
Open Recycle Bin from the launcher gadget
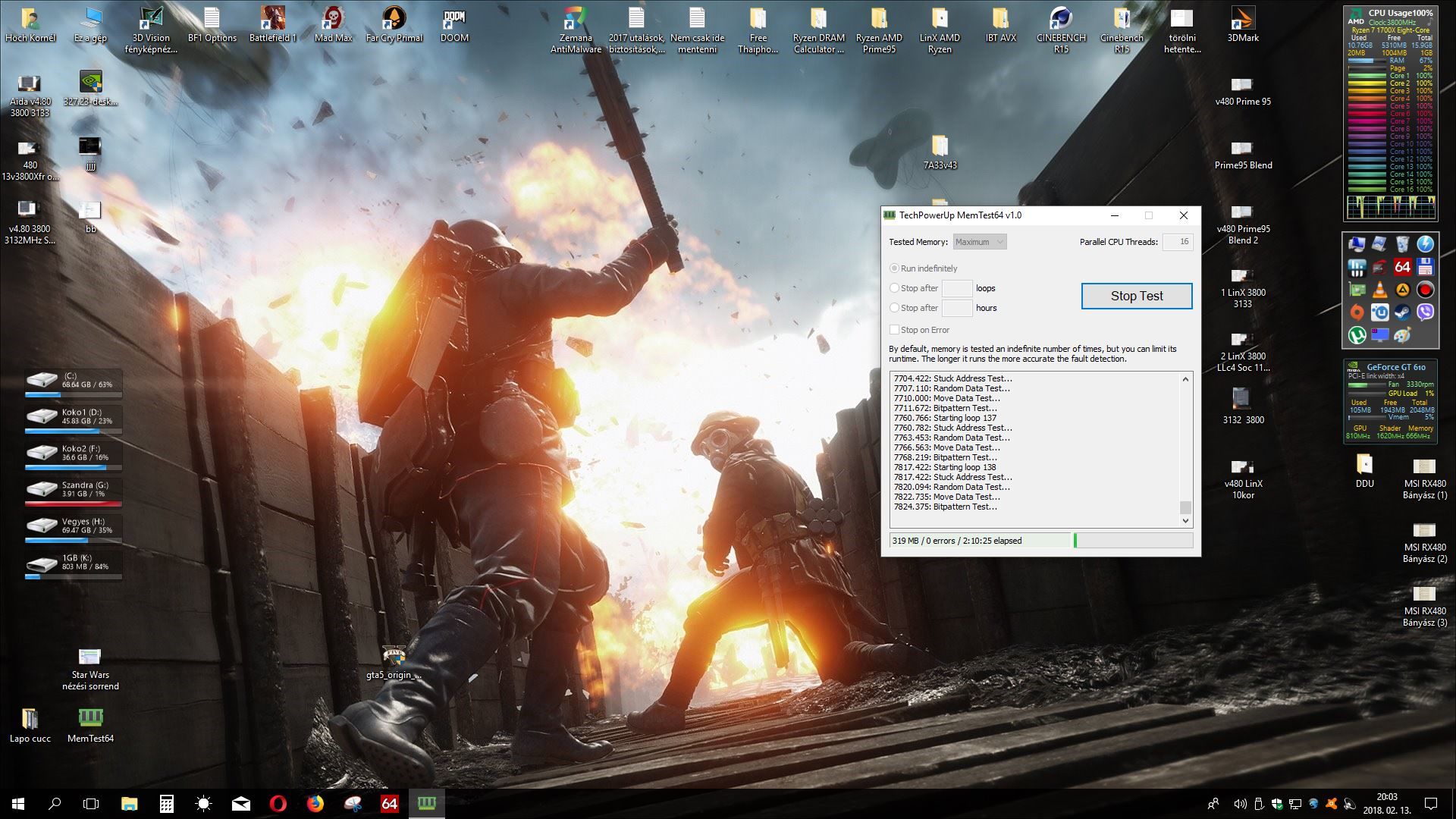1403,244
